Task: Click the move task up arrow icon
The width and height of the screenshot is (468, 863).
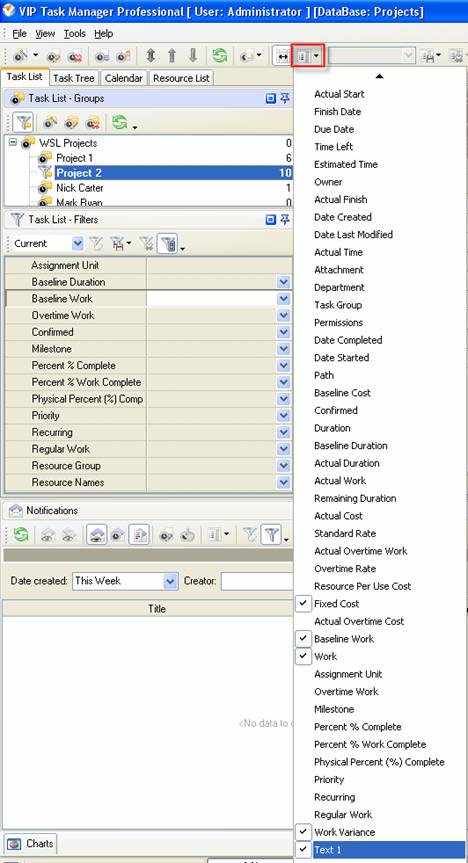Action: [172, 56]
